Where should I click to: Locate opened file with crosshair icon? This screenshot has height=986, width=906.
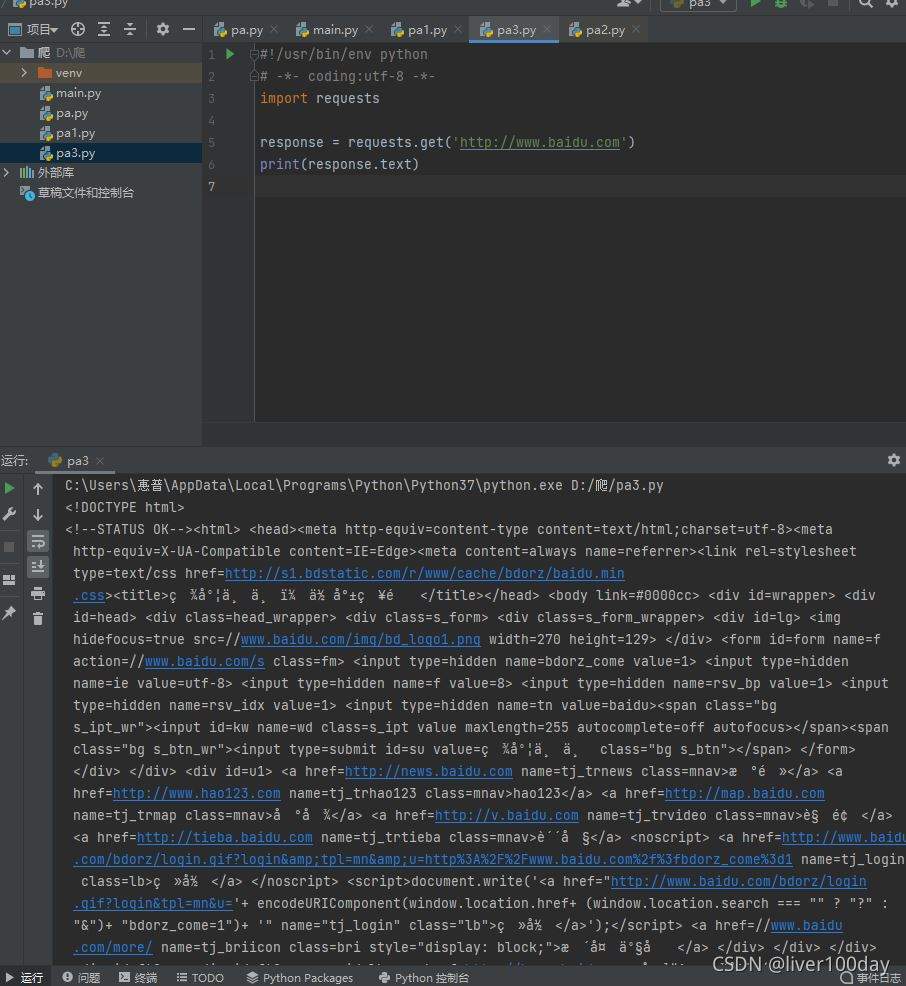78,29
